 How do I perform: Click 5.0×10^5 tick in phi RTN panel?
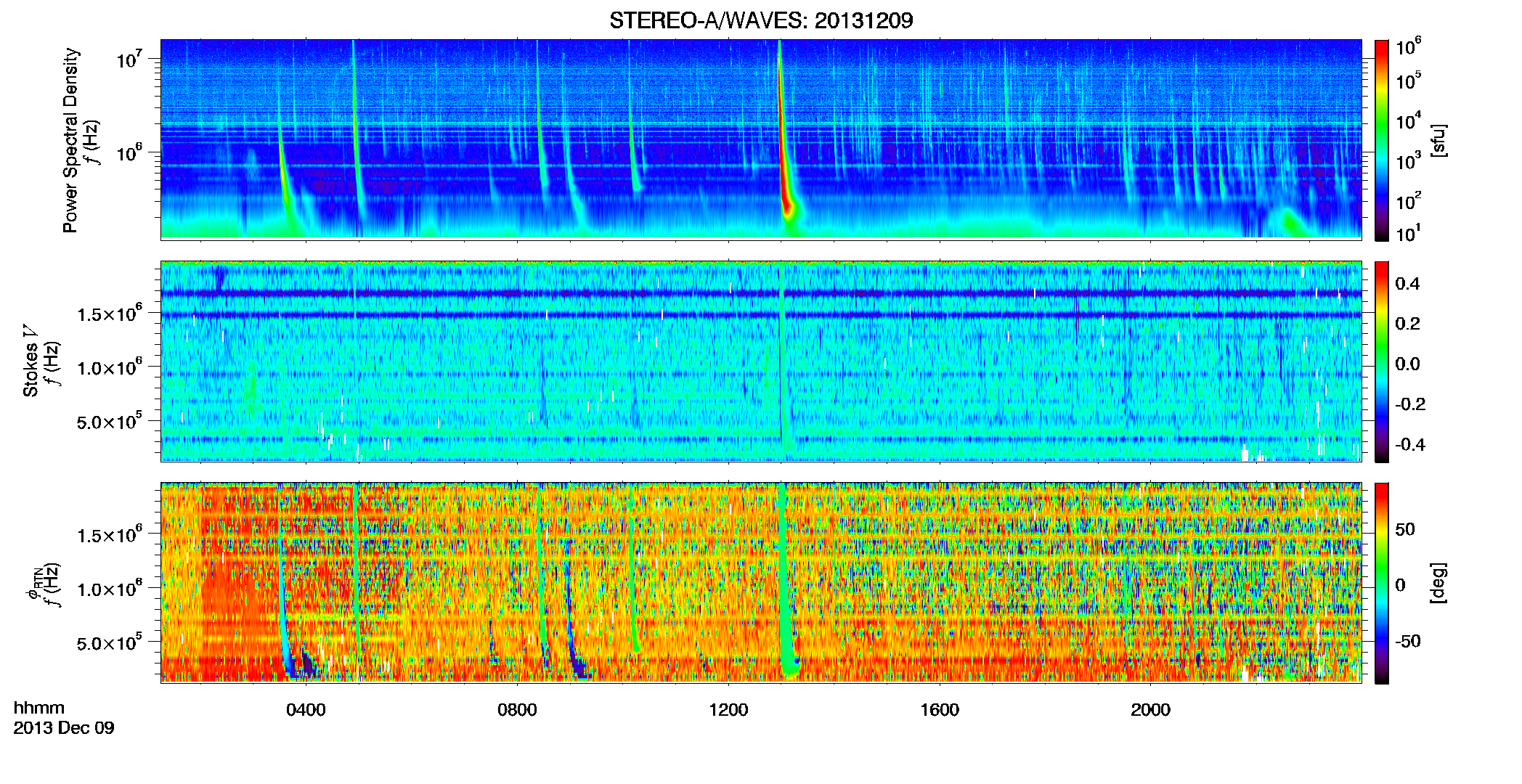click(110, 643)
